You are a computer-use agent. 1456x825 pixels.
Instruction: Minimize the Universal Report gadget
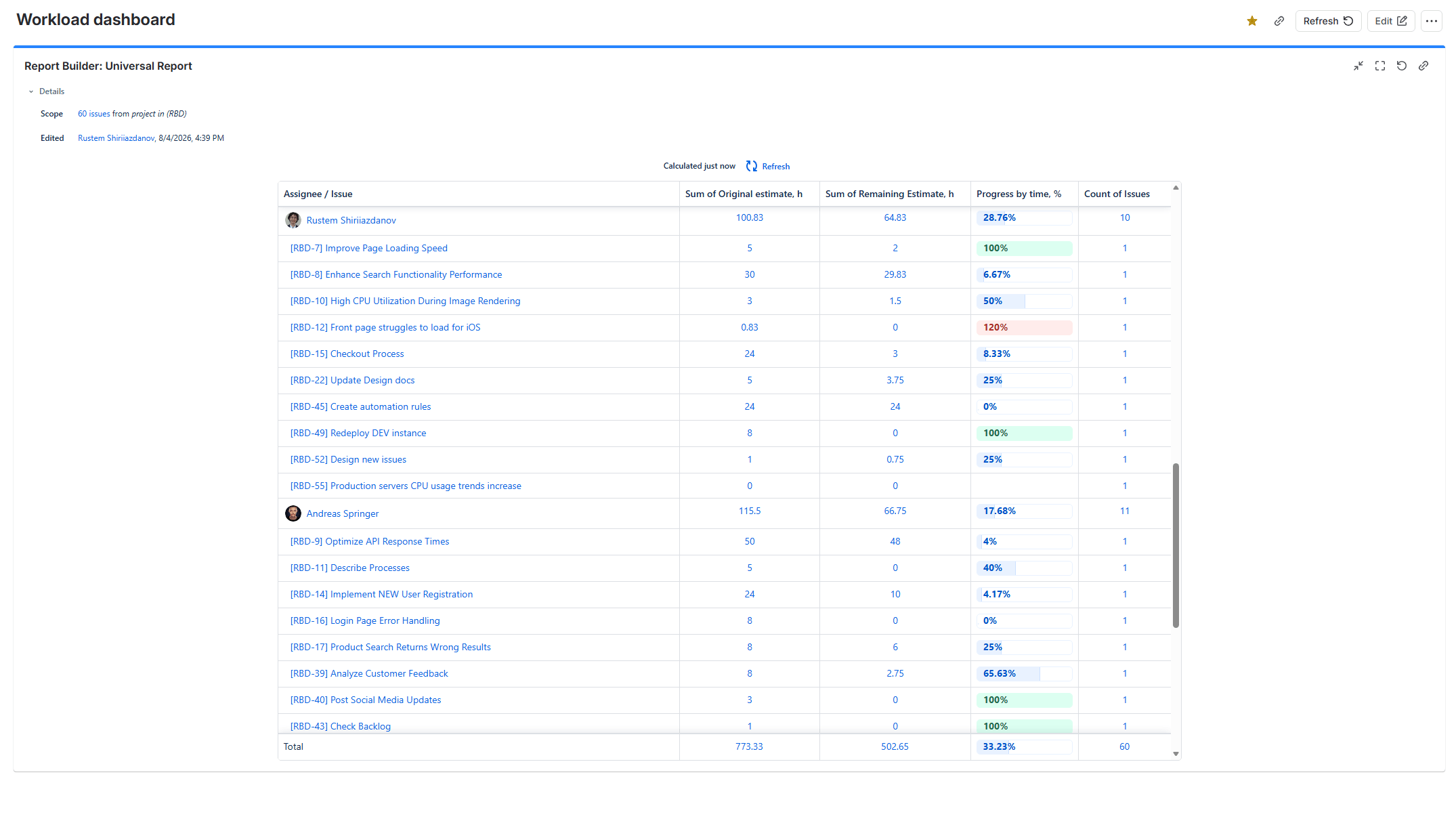tap(1358, 66)
